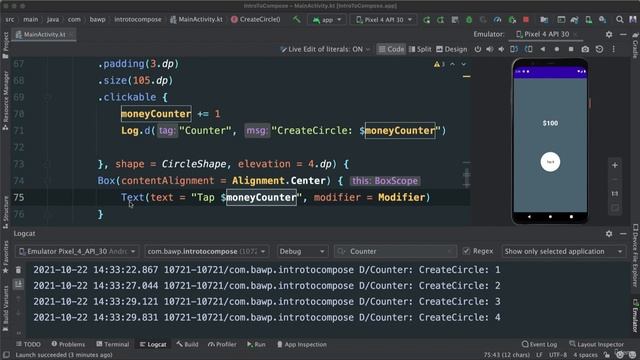
Task: Open com.bawp.introtocompose process dropdown
Action: tap(206, 251)
